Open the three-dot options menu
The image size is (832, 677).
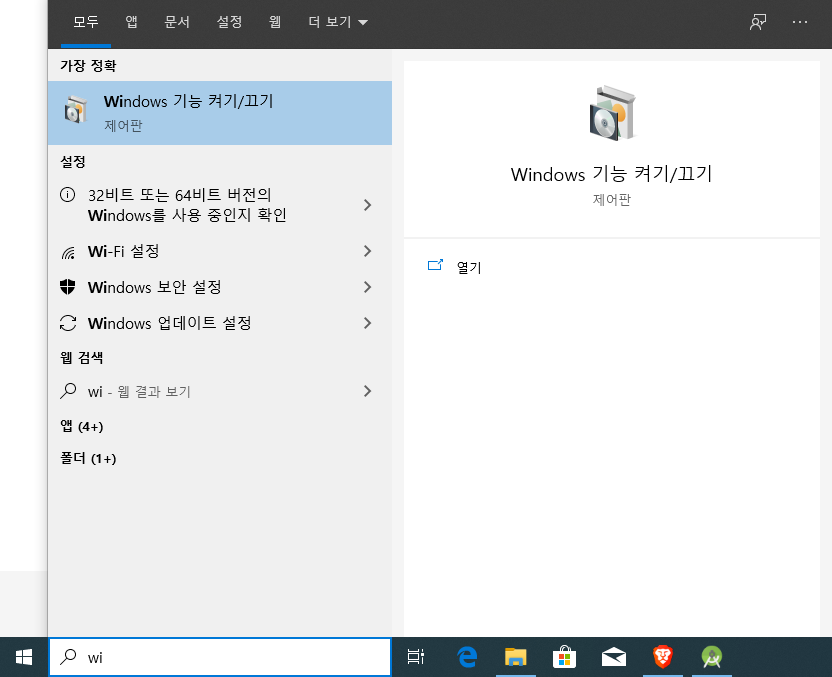[800, 22]
